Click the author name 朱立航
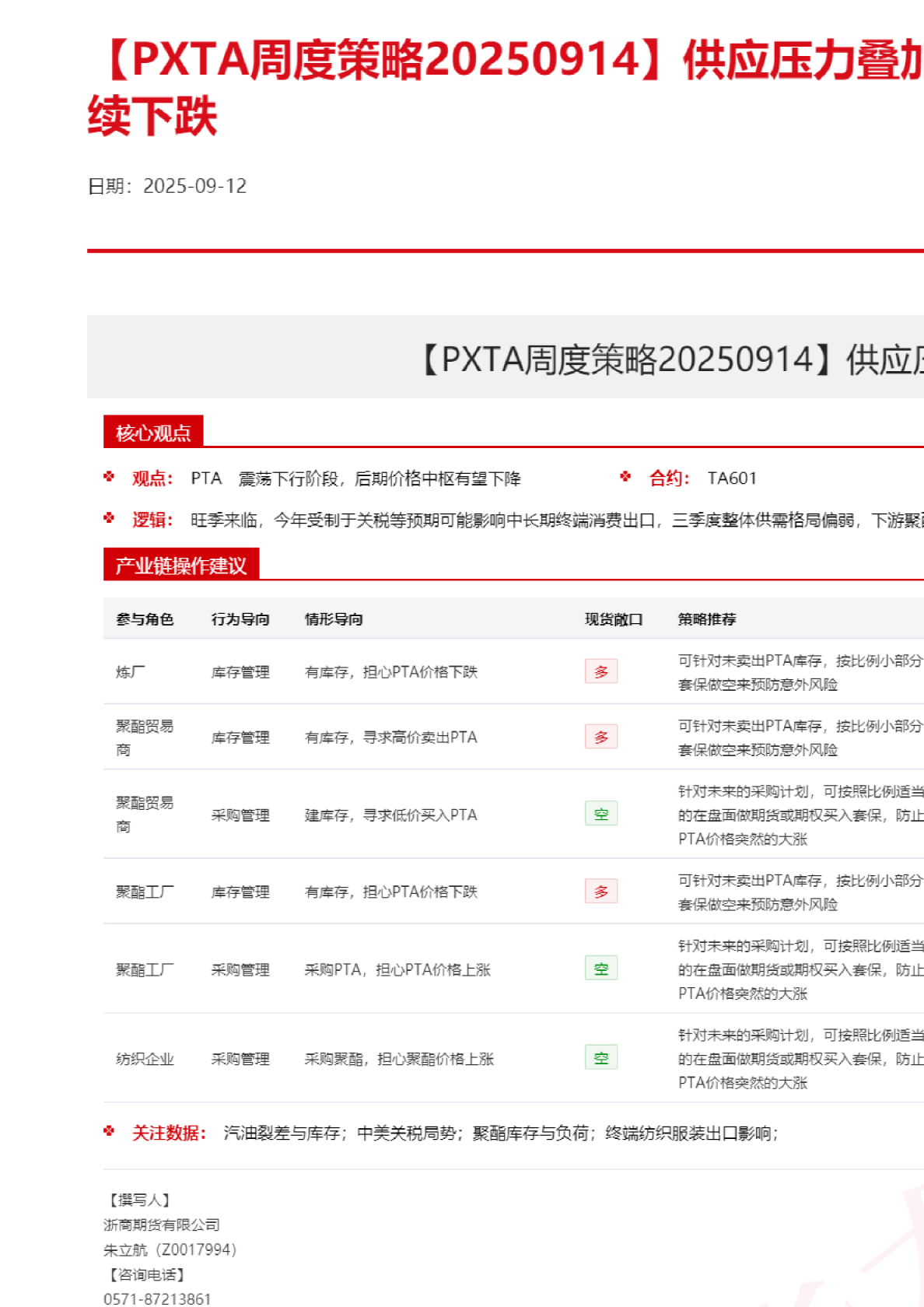 tap(125, 1249)
